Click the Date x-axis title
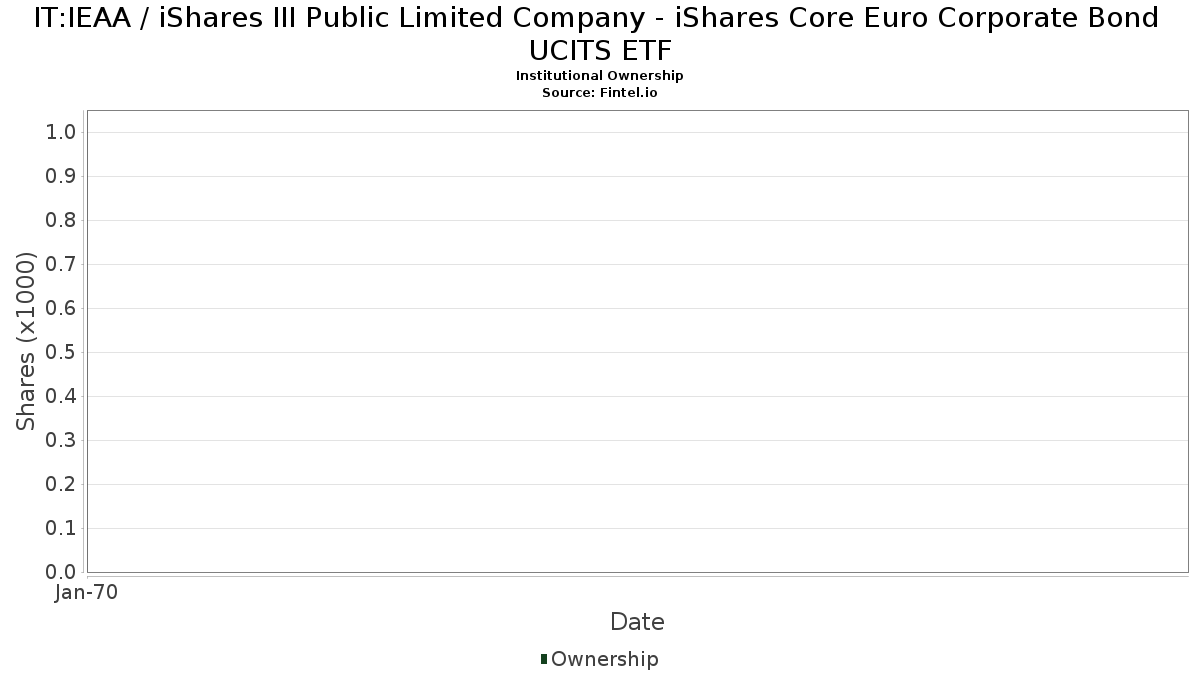1200x675 pixels. click(637, 622)
